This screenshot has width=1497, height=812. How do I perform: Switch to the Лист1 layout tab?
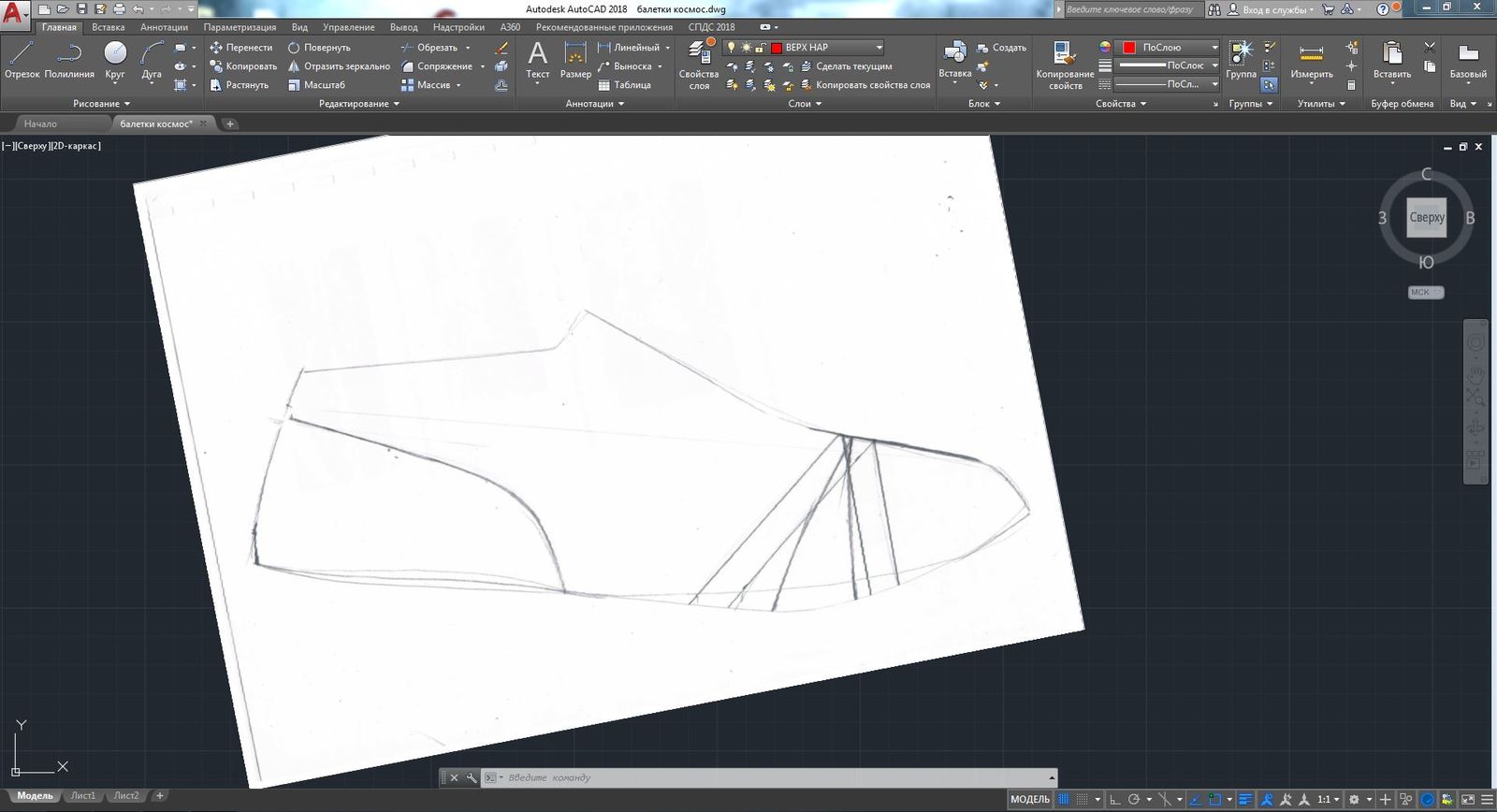(83, 796)
